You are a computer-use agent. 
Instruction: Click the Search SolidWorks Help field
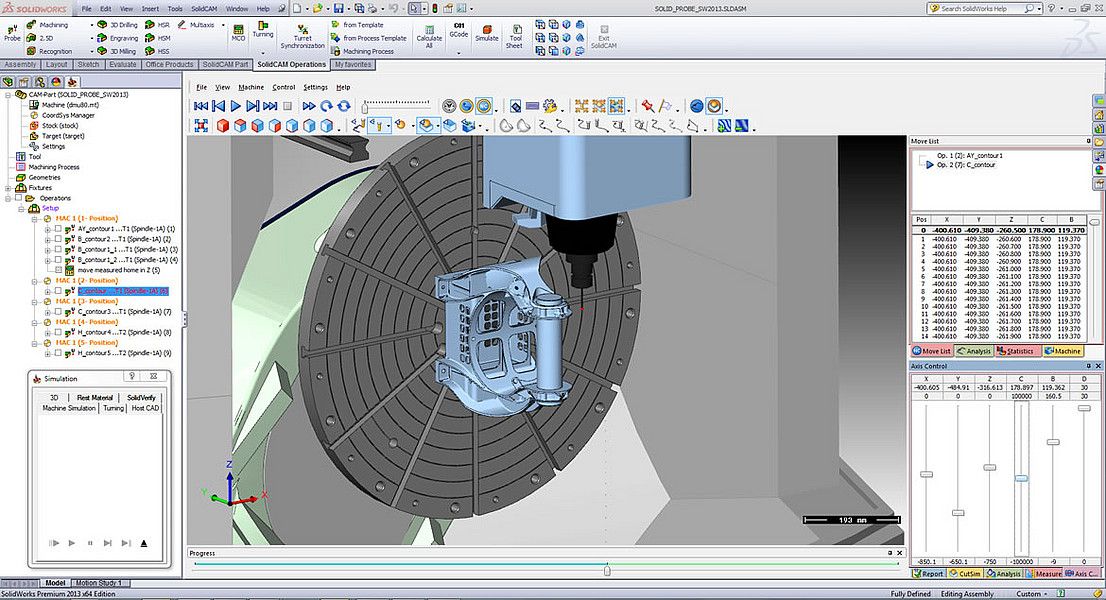click(985, 8)
